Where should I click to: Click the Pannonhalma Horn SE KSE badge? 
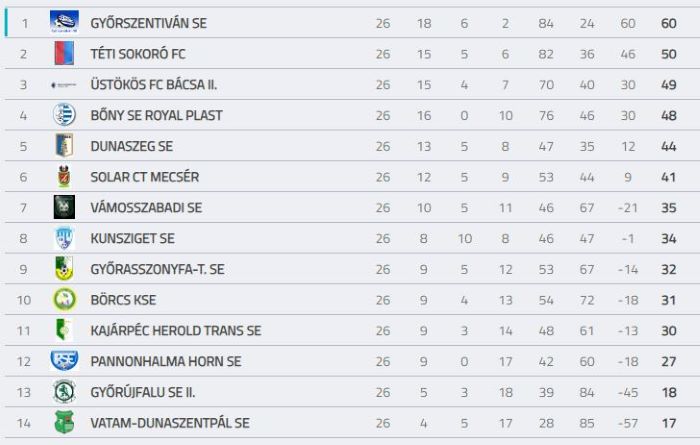point(64,361)
